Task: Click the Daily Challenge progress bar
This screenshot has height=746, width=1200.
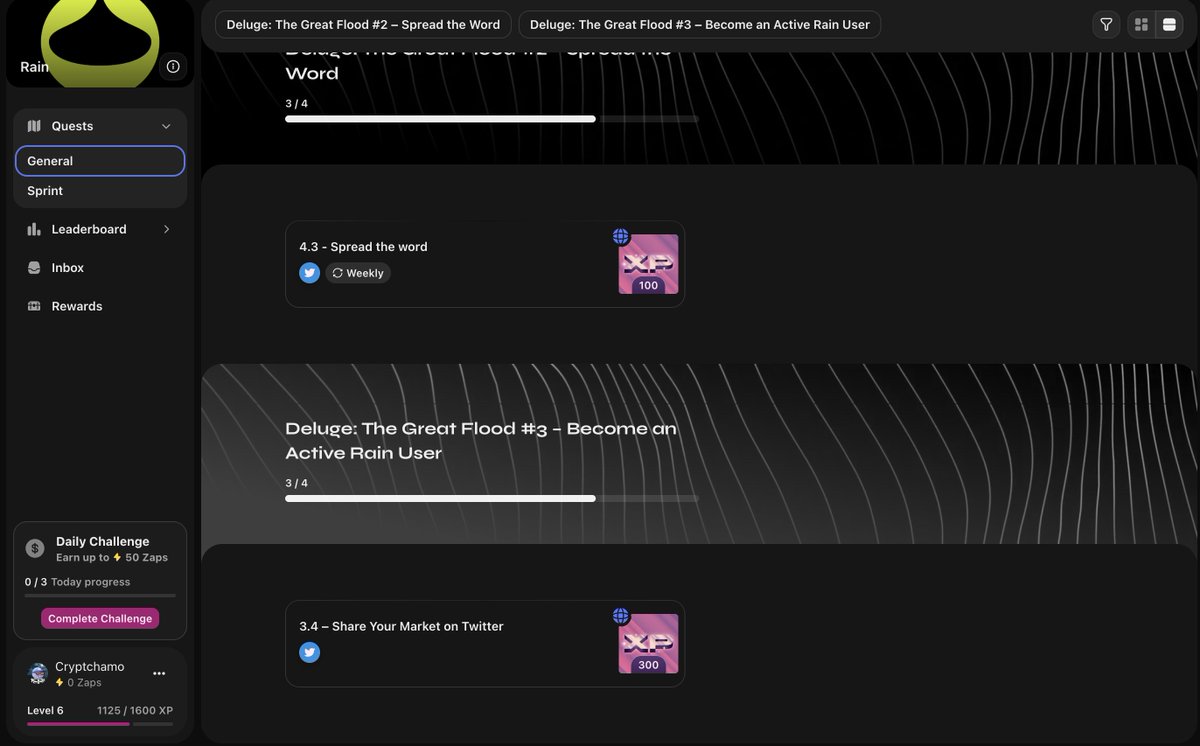Action: point(100,596)
